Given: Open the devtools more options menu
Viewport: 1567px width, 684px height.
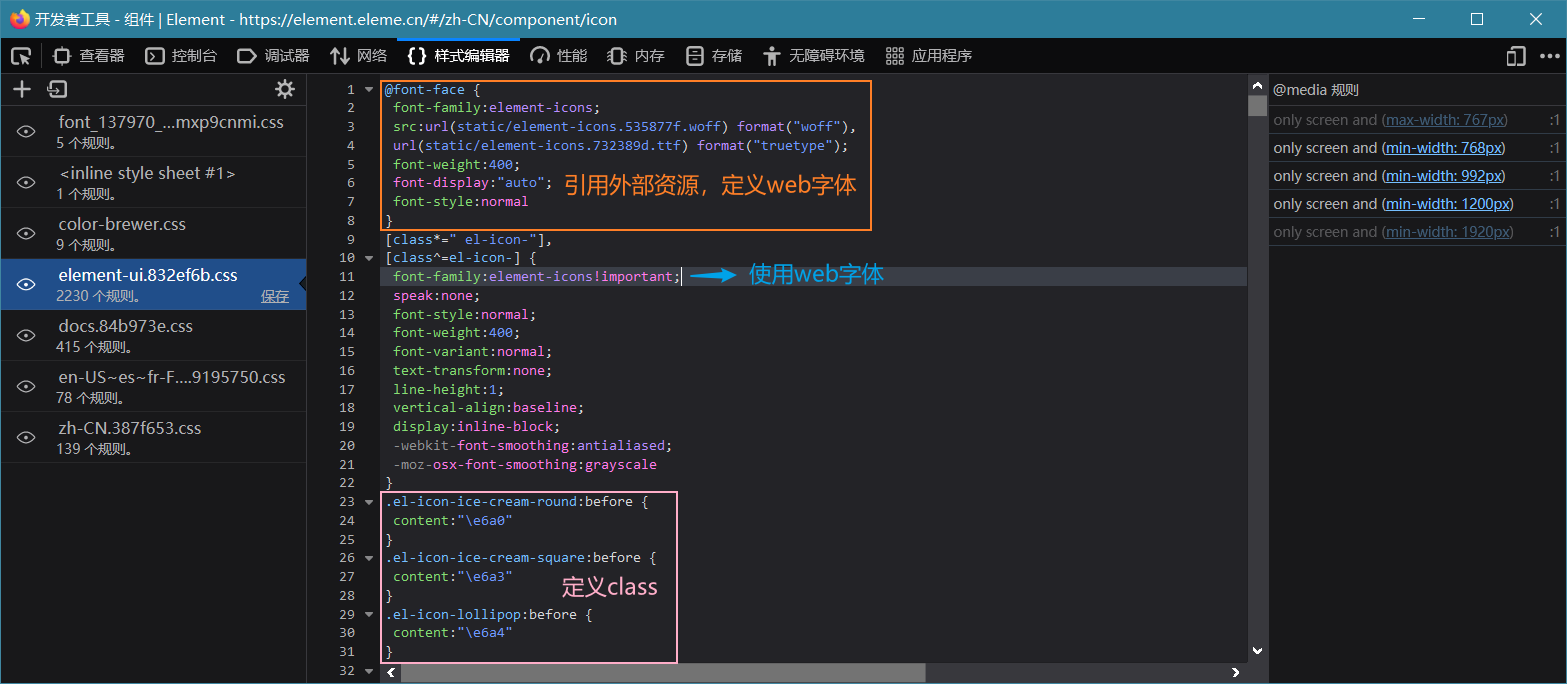Looking at the screenshot, I should click(1549, 56).
